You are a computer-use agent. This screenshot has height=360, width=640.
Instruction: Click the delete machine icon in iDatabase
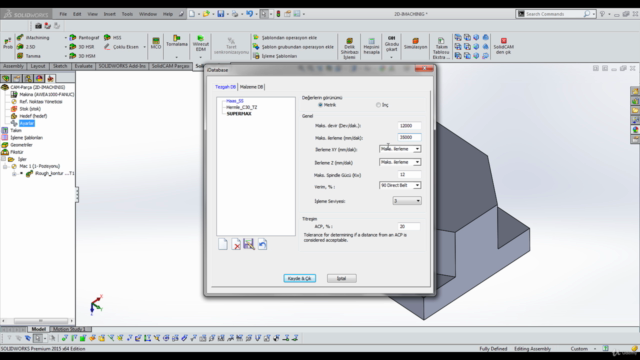(236, 244)
